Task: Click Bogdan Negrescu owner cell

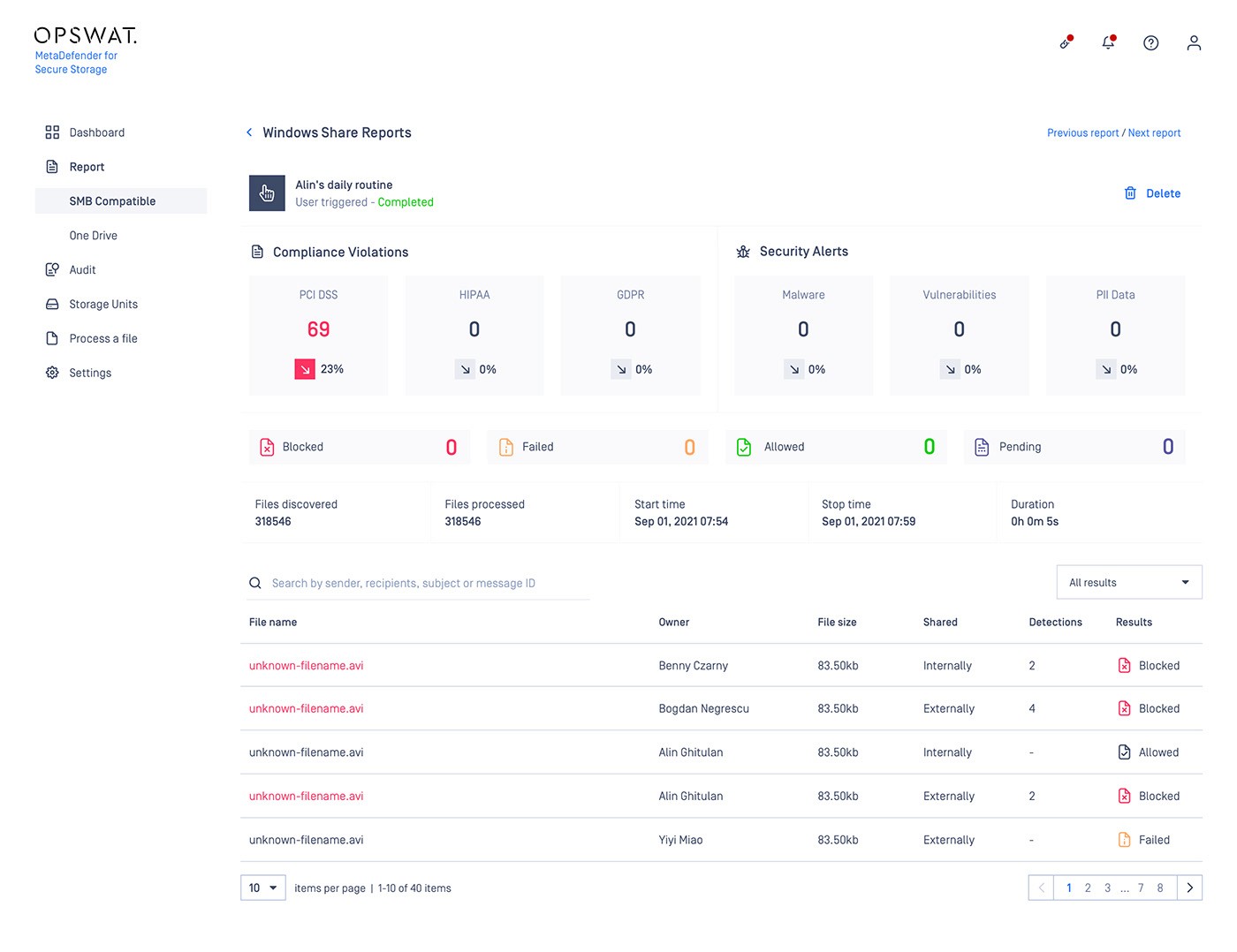Action: click(x=703, y=708)
